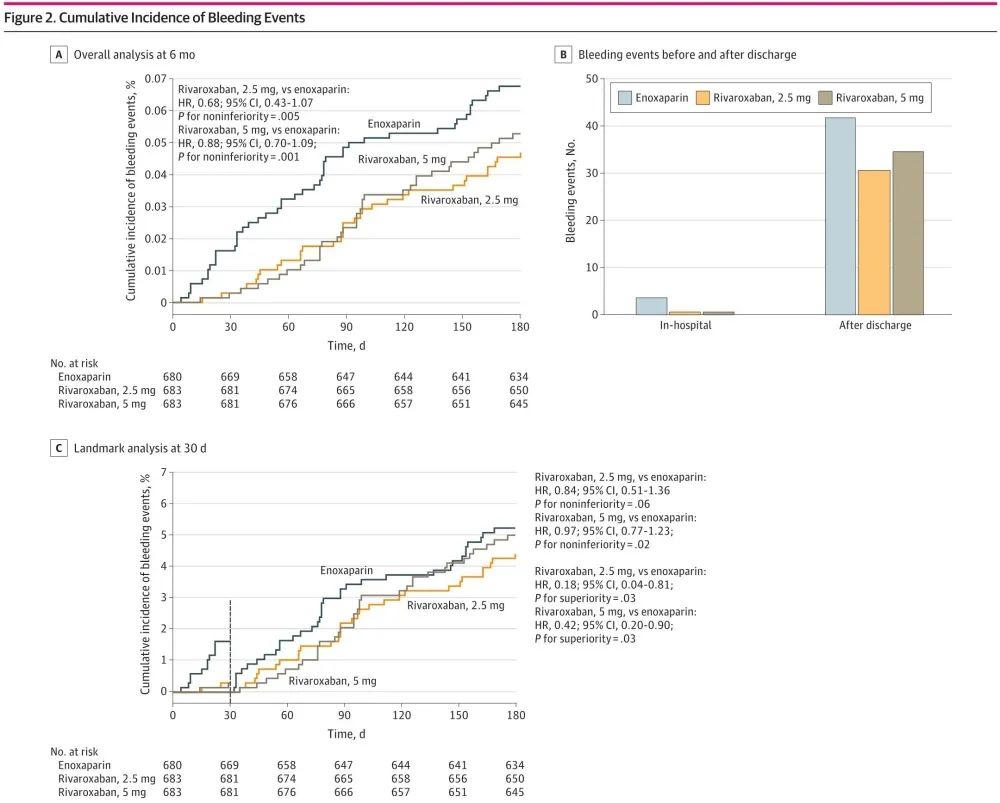The width and height of the screenshot is (1000, 803).
Task: Click the 0.07 y-axis tick in panel A
Action: pos(156,79)
